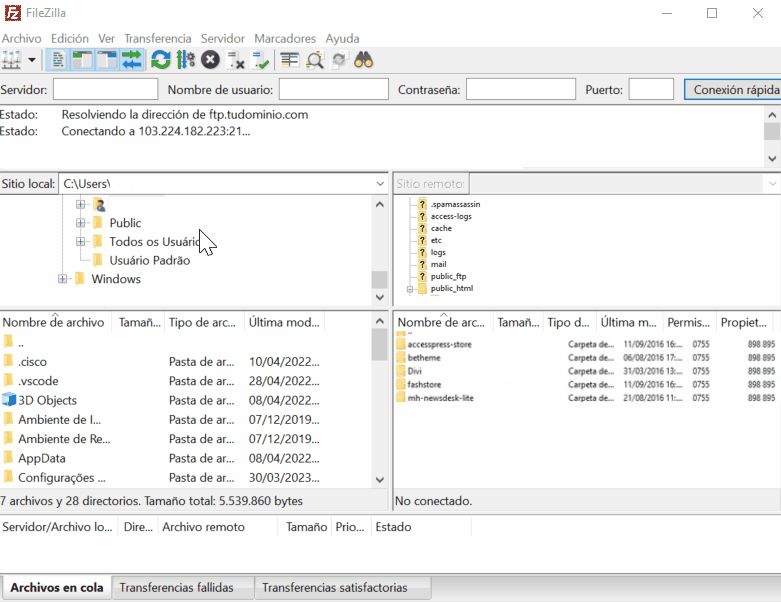Open Ver menu
Viewport: 781px width, 602px height.
click(106, 38)
